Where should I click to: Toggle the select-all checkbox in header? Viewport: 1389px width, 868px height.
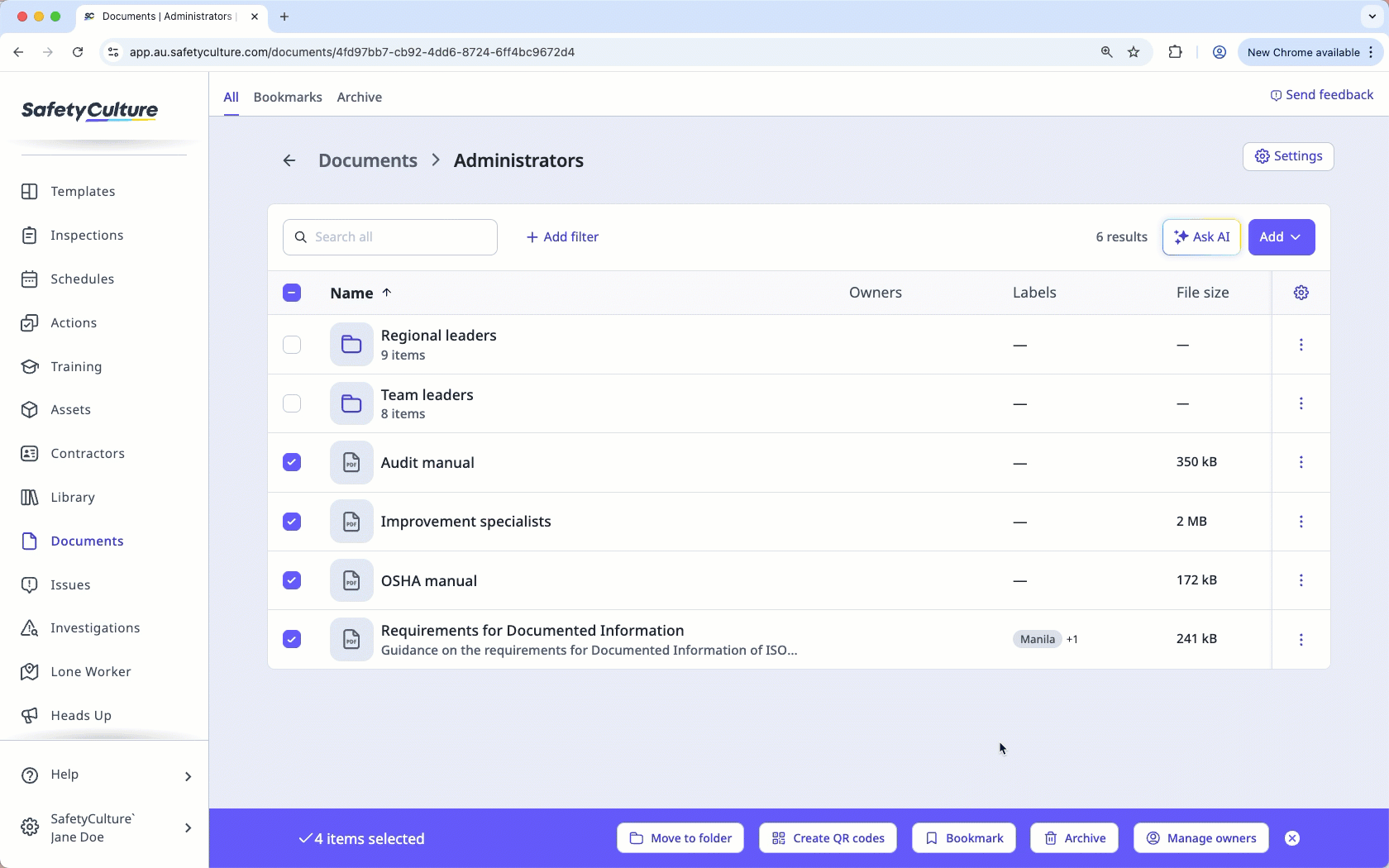pos(292,293)
